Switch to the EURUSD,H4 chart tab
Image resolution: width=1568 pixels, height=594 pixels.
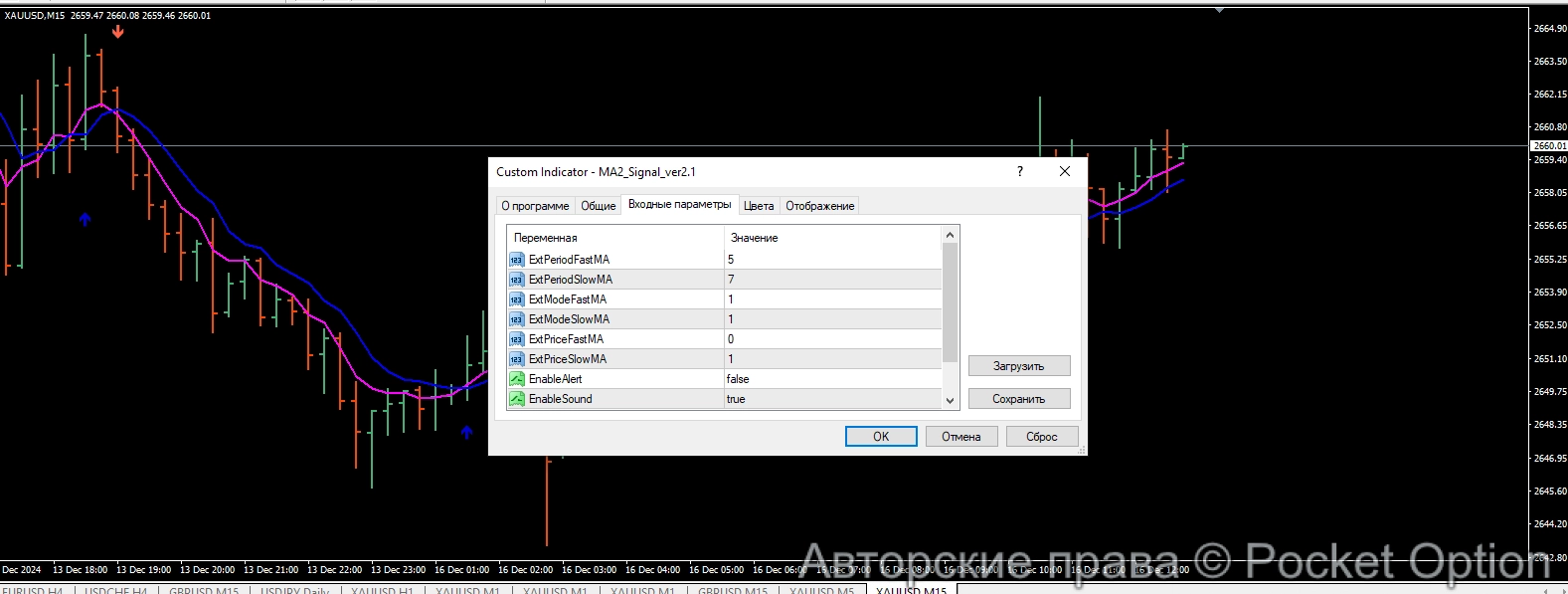34,590
